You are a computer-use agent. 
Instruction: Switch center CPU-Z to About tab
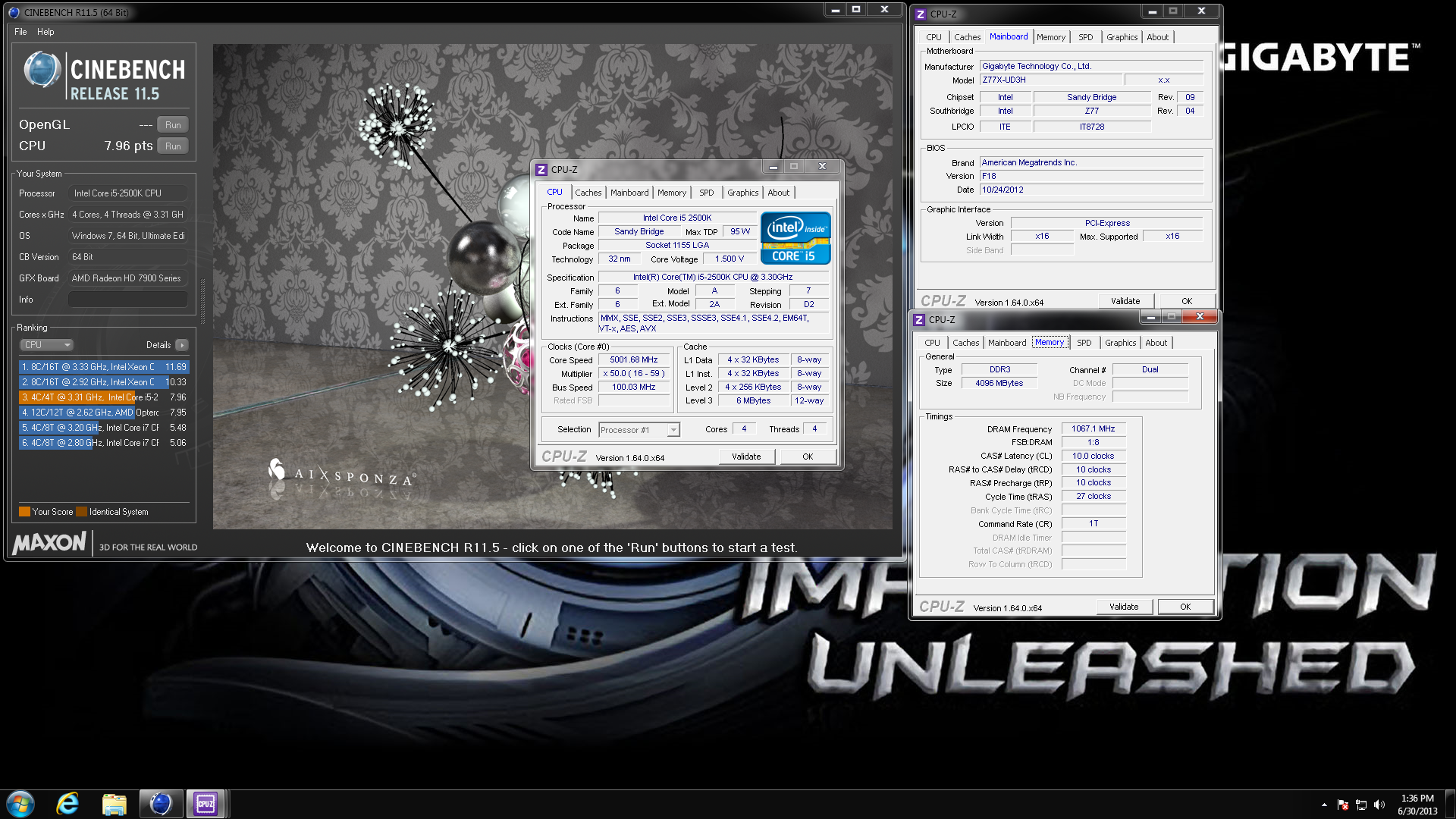point(778,193)
